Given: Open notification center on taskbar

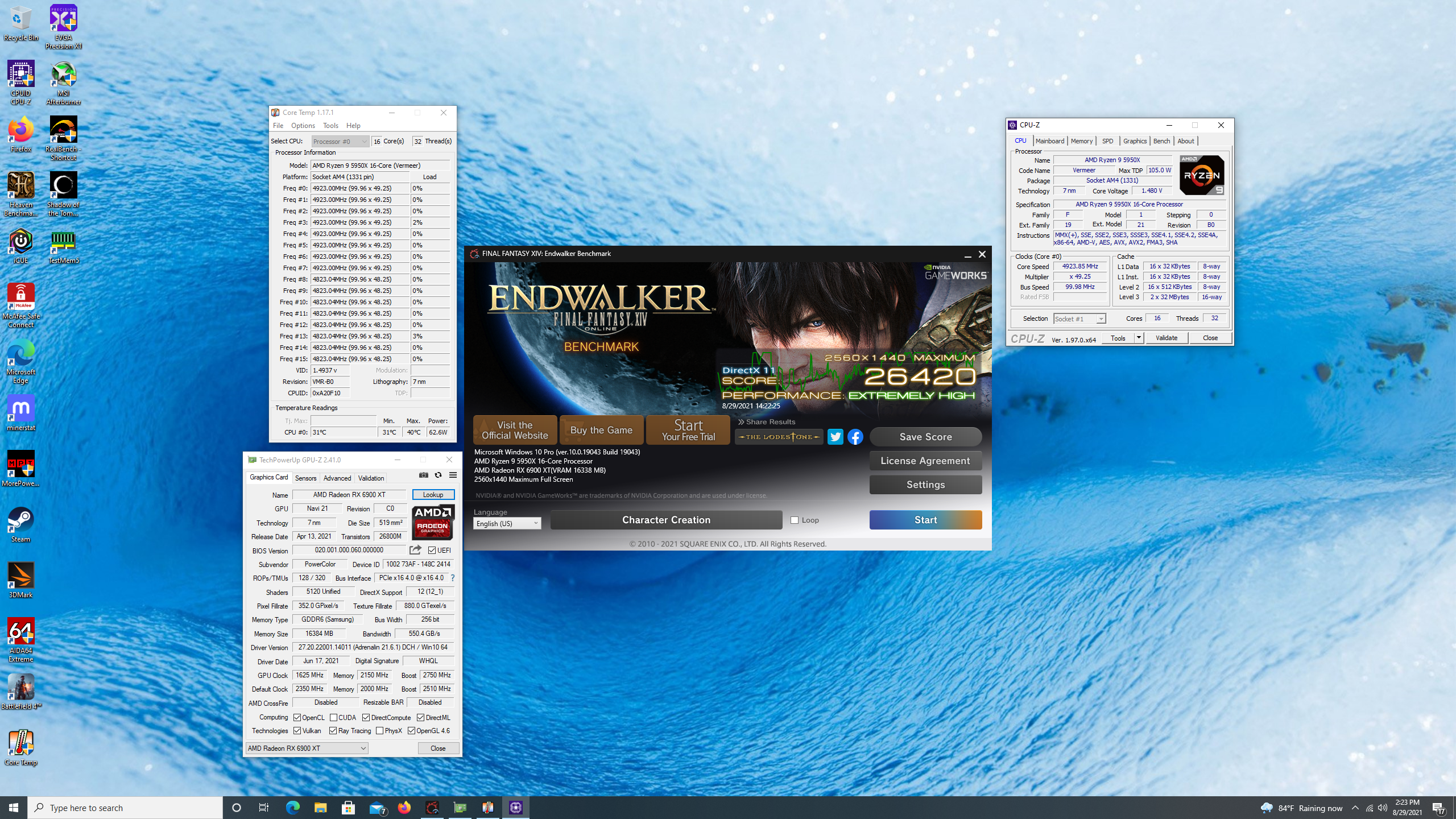Looking at the screenshot, I should point(1439,808).
